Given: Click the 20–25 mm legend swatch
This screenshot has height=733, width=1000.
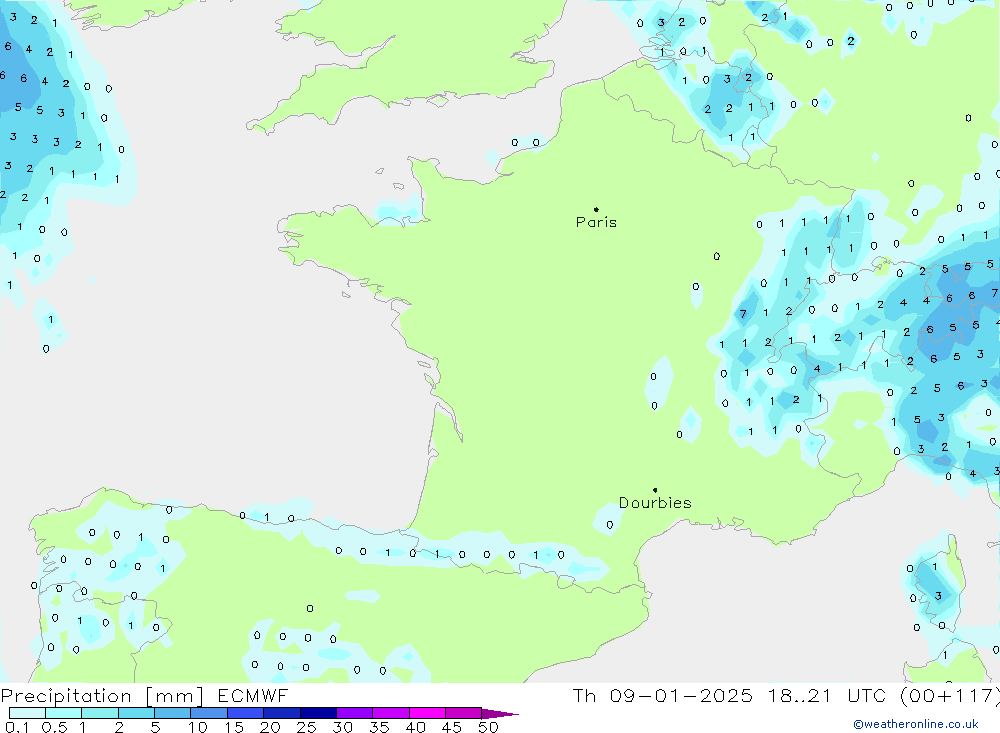Looking at the screenshot, I should tap(282, 714).
